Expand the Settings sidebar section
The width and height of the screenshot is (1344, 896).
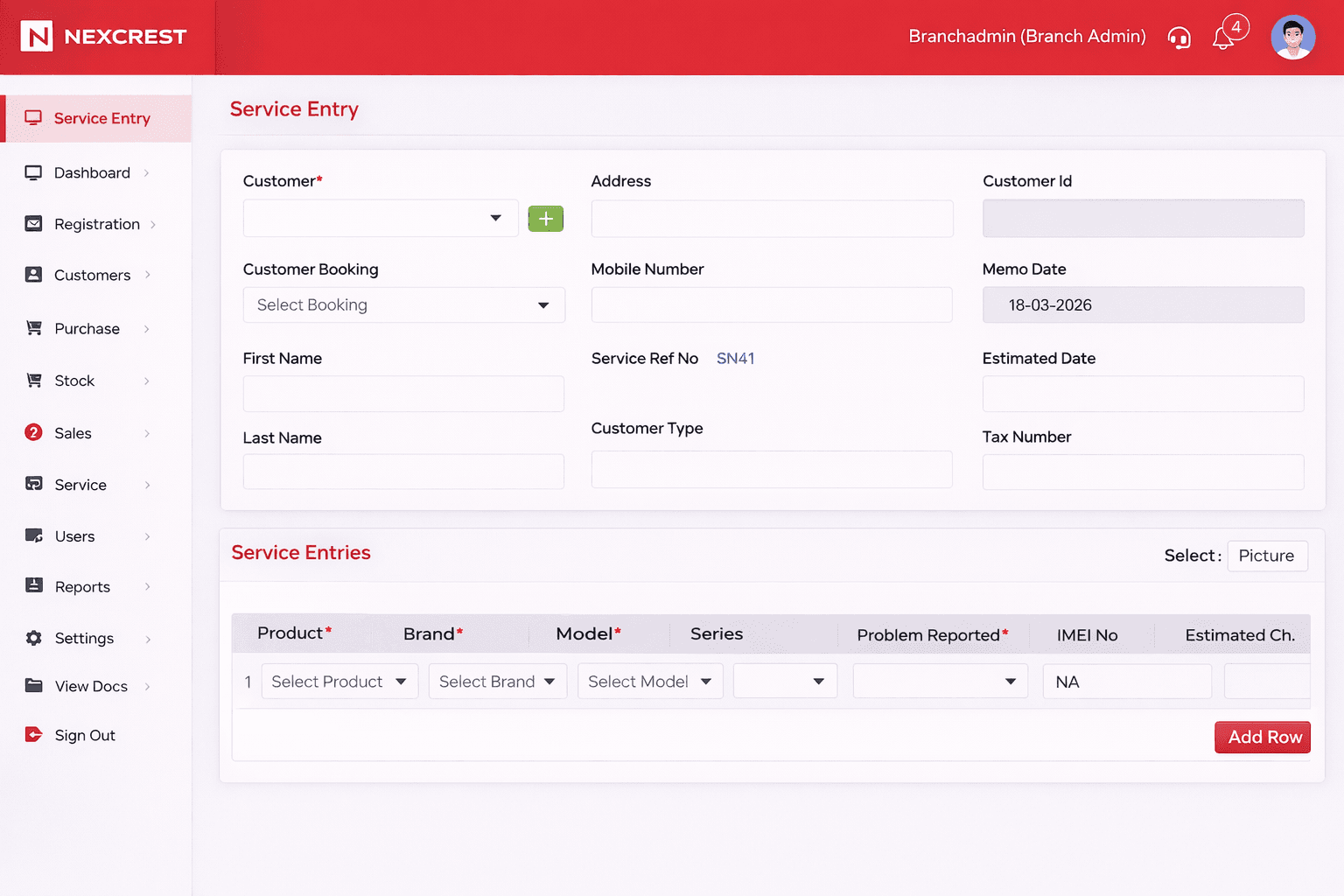pos(84,638)
